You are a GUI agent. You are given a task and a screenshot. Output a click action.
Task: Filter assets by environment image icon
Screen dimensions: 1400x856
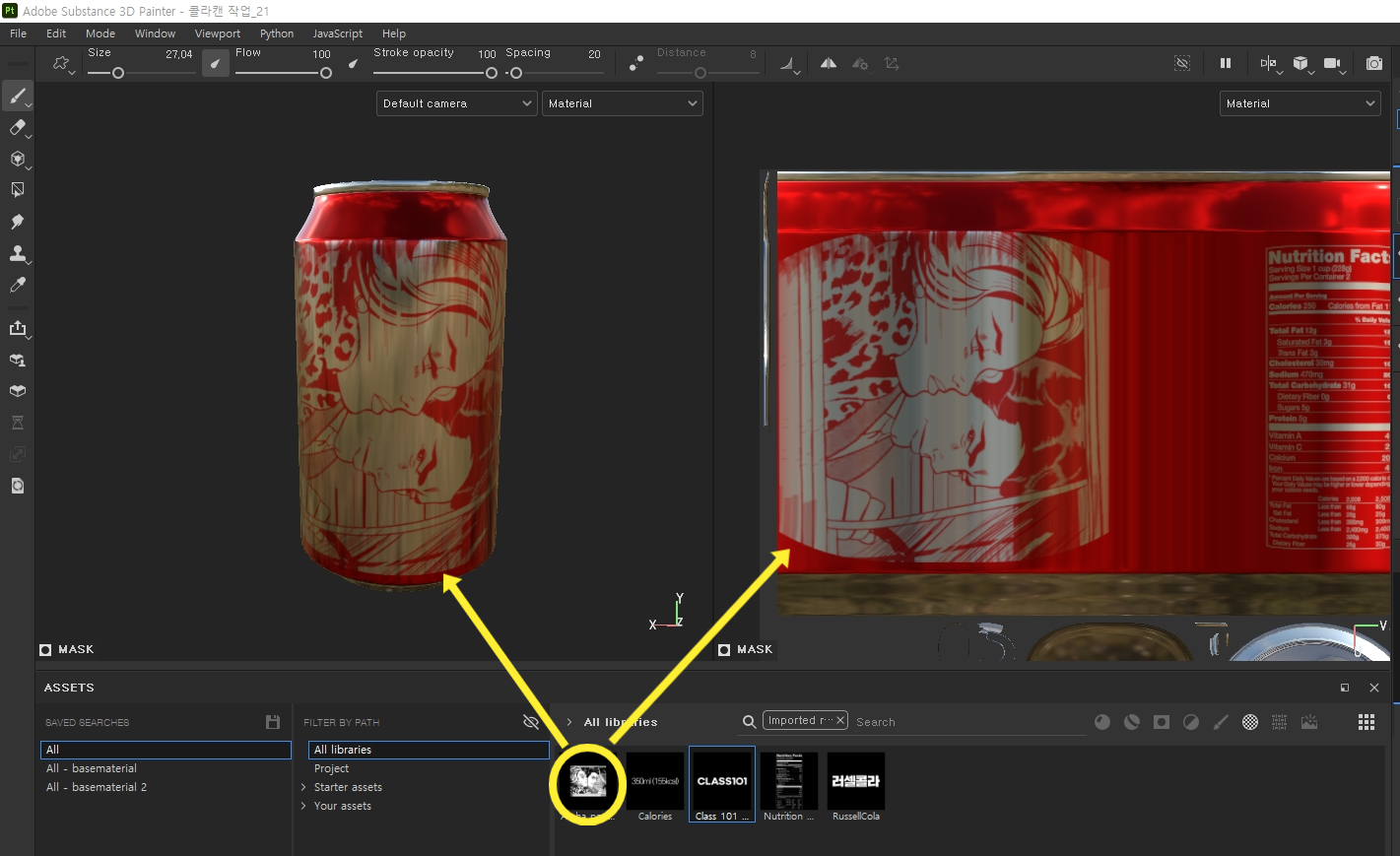1309,722
